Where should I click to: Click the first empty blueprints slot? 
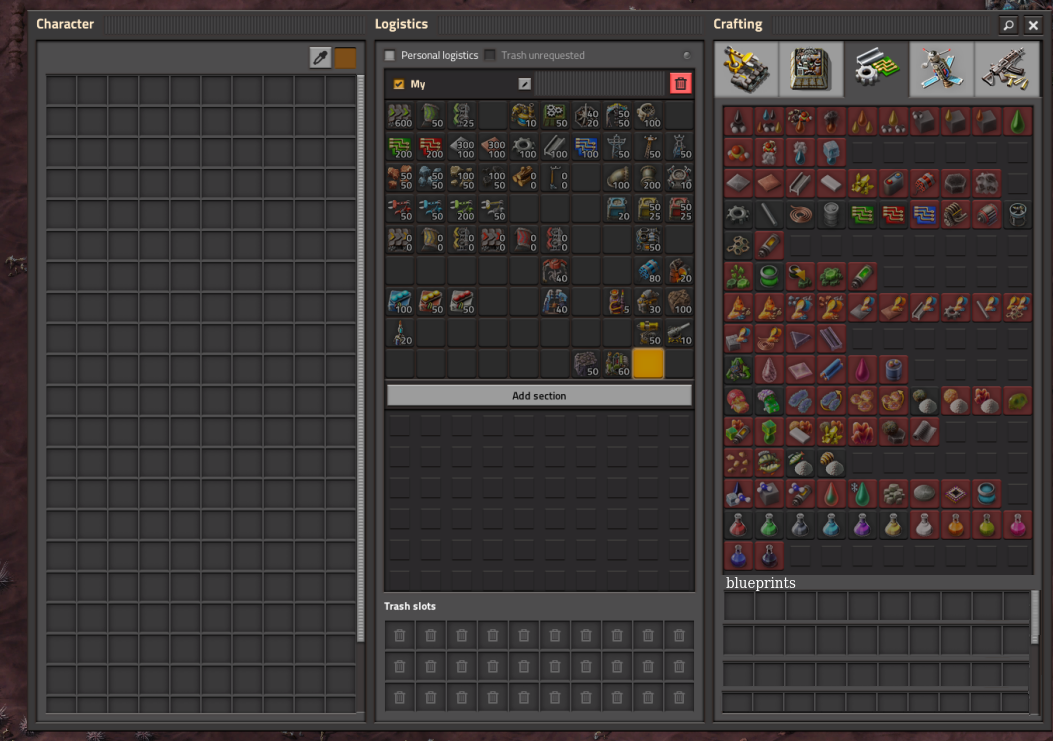click(x=739, y=606)
